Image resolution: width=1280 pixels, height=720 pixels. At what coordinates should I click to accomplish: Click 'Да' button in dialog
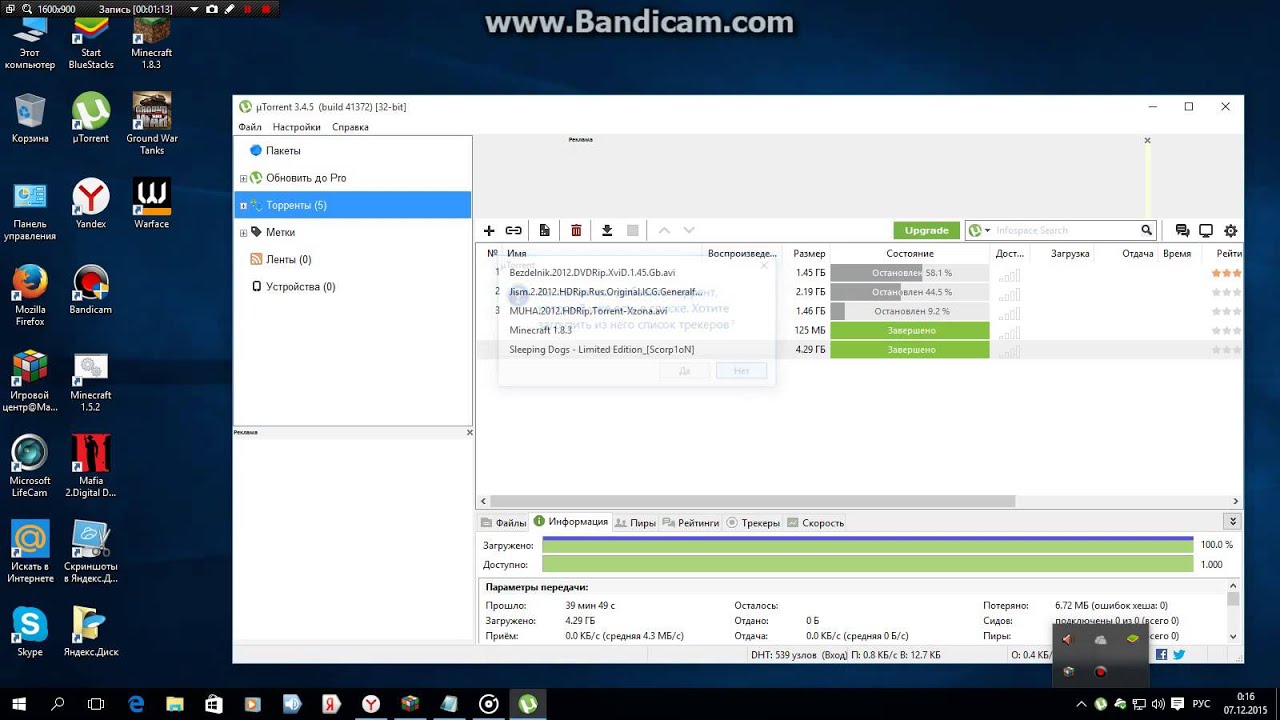pos(685,370)
